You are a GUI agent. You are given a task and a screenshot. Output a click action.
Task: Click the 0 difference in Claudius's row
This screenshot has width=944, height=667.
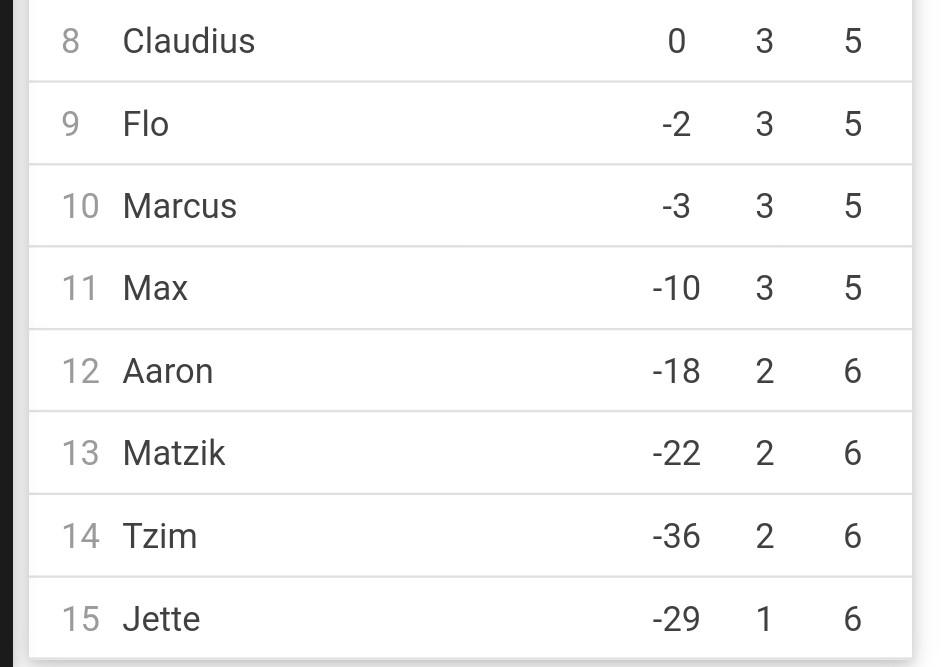click(677, 41)
